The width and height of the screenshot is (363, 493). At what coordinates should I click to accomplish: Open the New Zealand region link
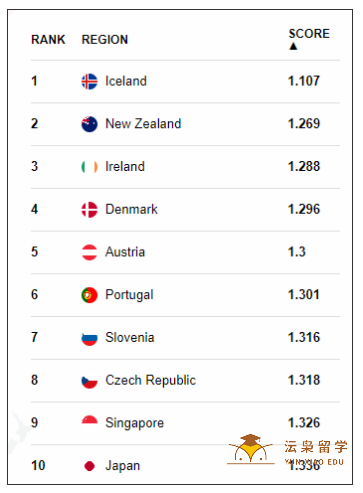click(143, 124)
